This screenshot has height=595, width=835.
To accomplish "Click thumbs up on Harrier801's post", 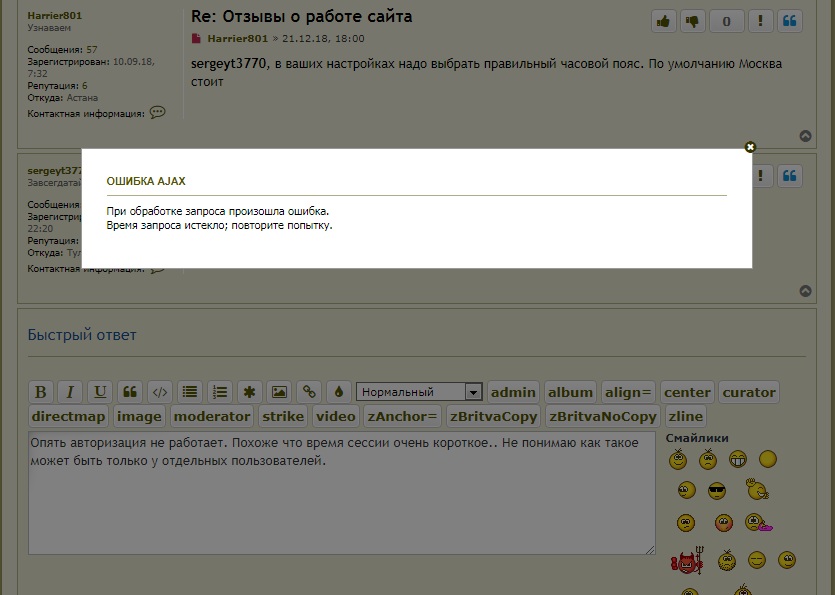I will click(x=663, y=21).
